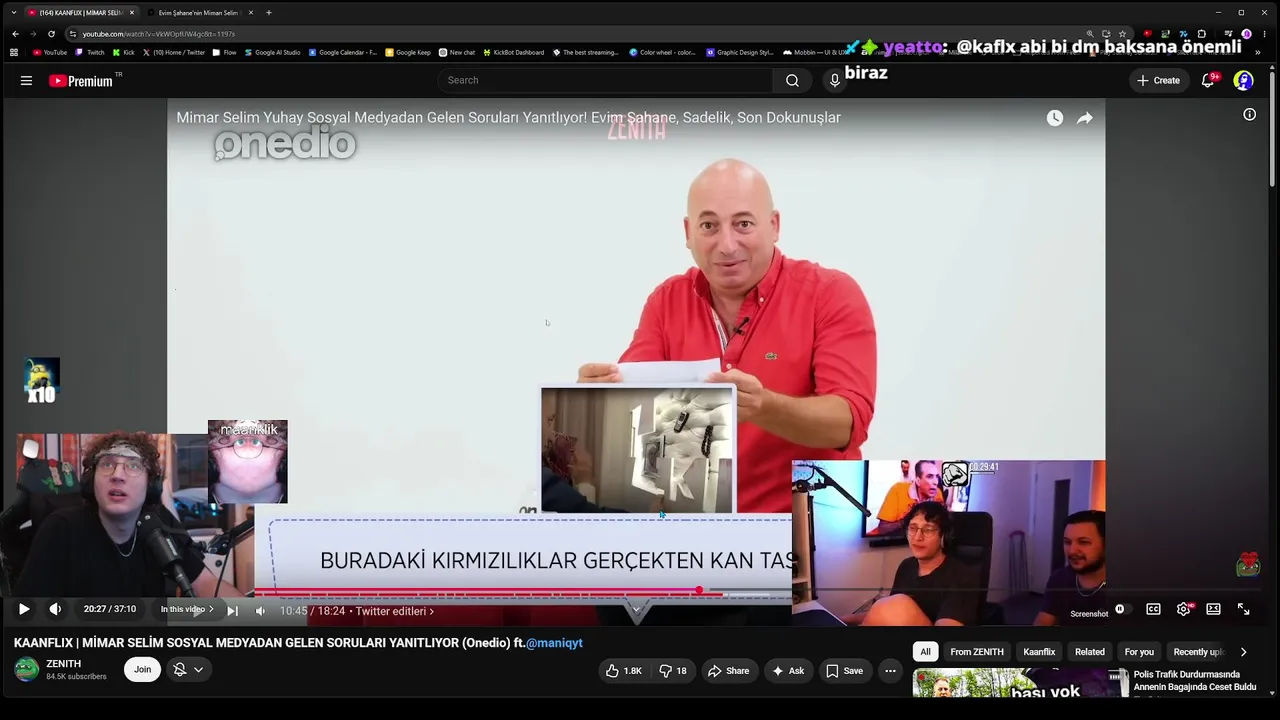Expand the In this video chapters
Viewport: 1280px width, 720px height.
pos(187,609)
